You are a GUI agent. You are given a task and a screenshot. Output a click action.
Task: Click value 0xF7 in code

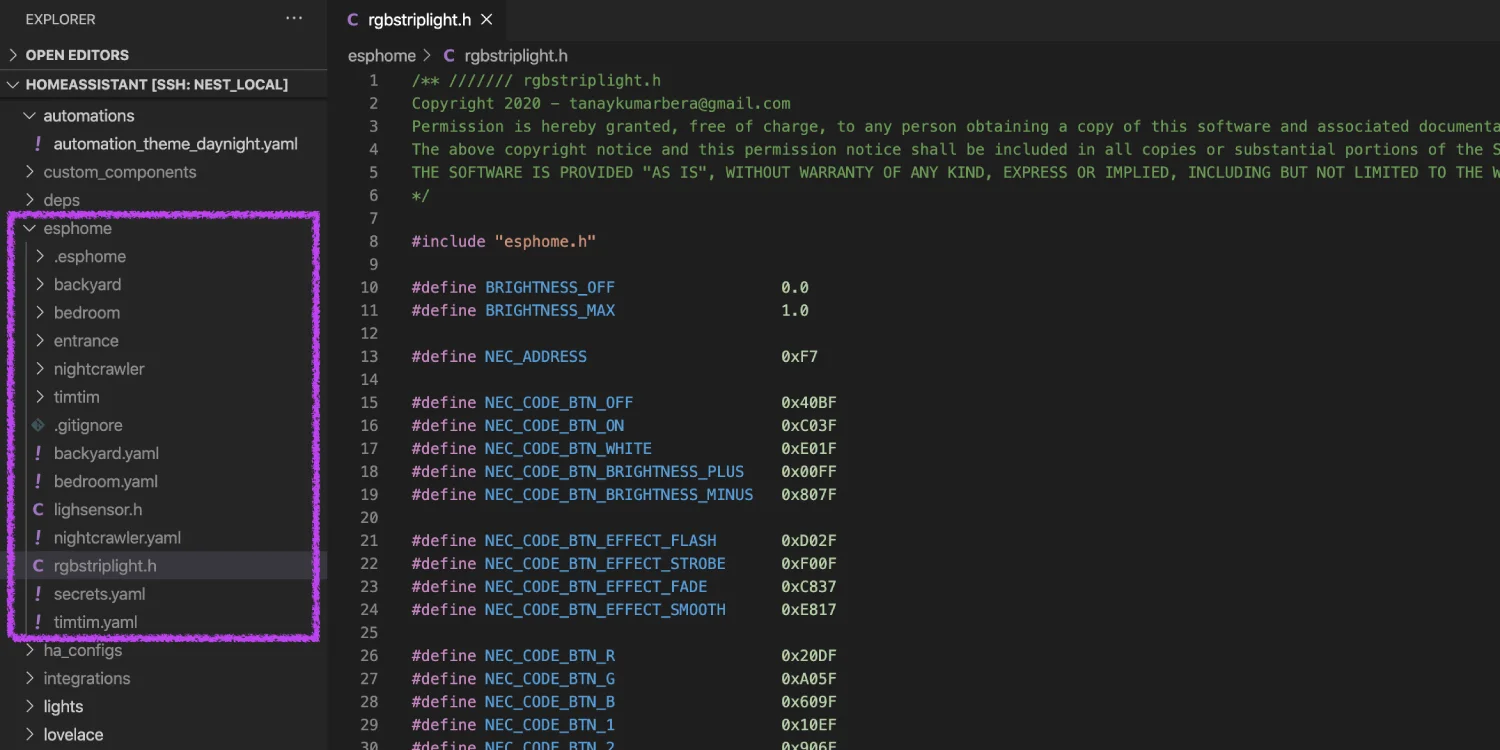click(799, 356)
